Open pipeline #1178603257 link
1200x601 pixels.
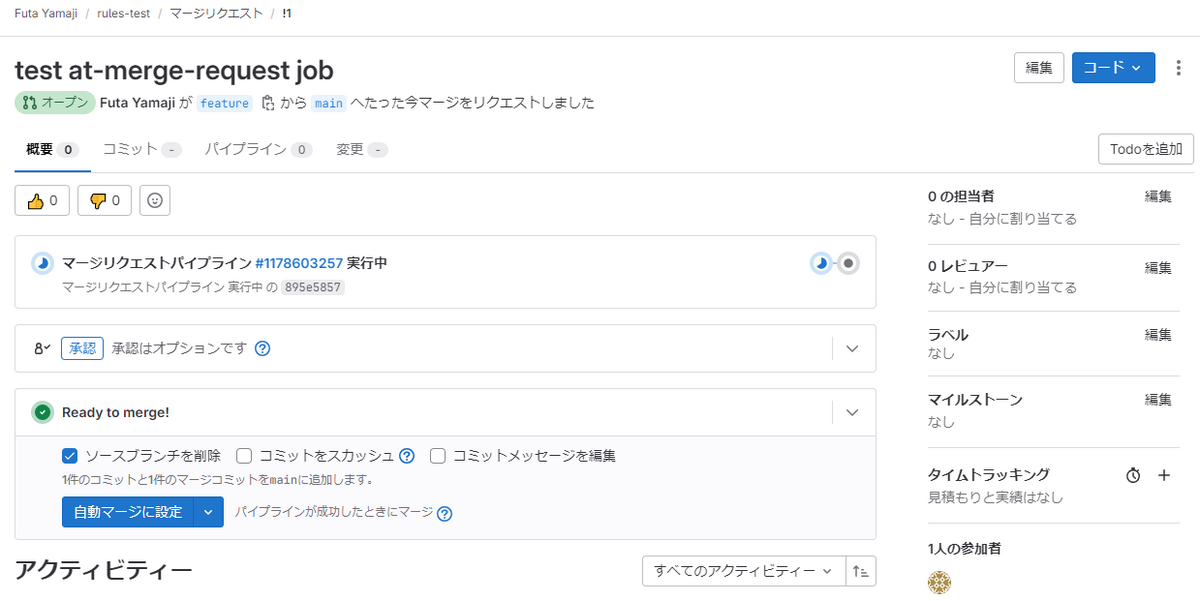(299, 264)
